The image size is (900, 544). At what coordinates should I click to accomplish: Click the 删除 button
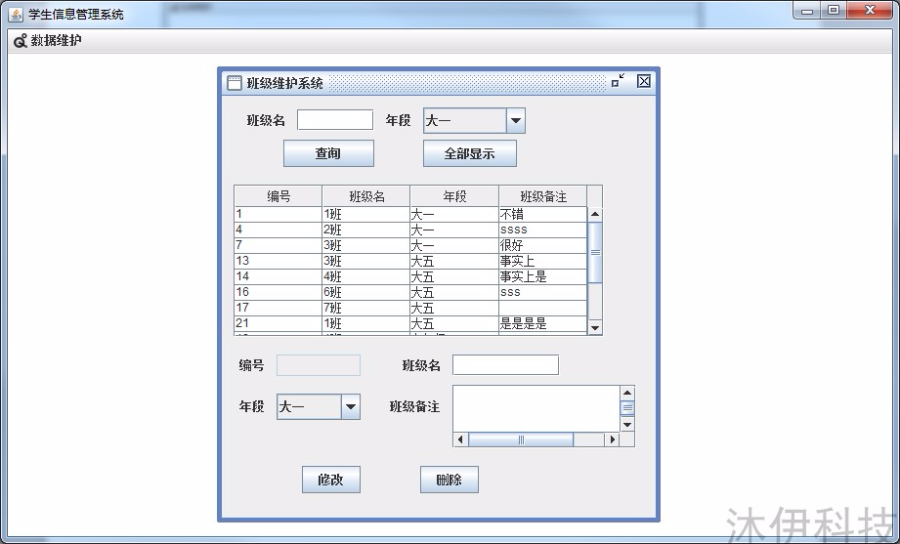pos(449,479)
